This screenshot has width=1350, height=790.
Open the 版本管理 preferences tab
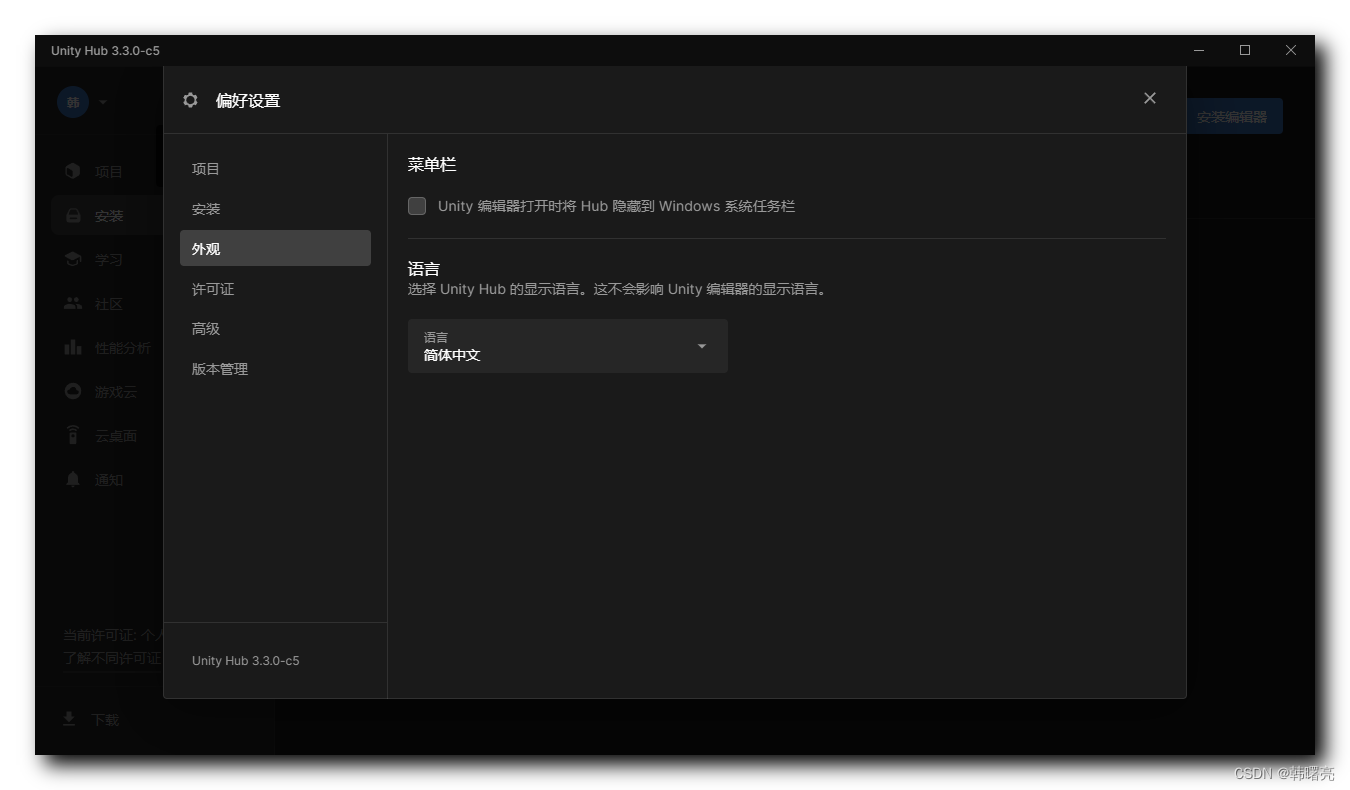click(x=275, y=369)
